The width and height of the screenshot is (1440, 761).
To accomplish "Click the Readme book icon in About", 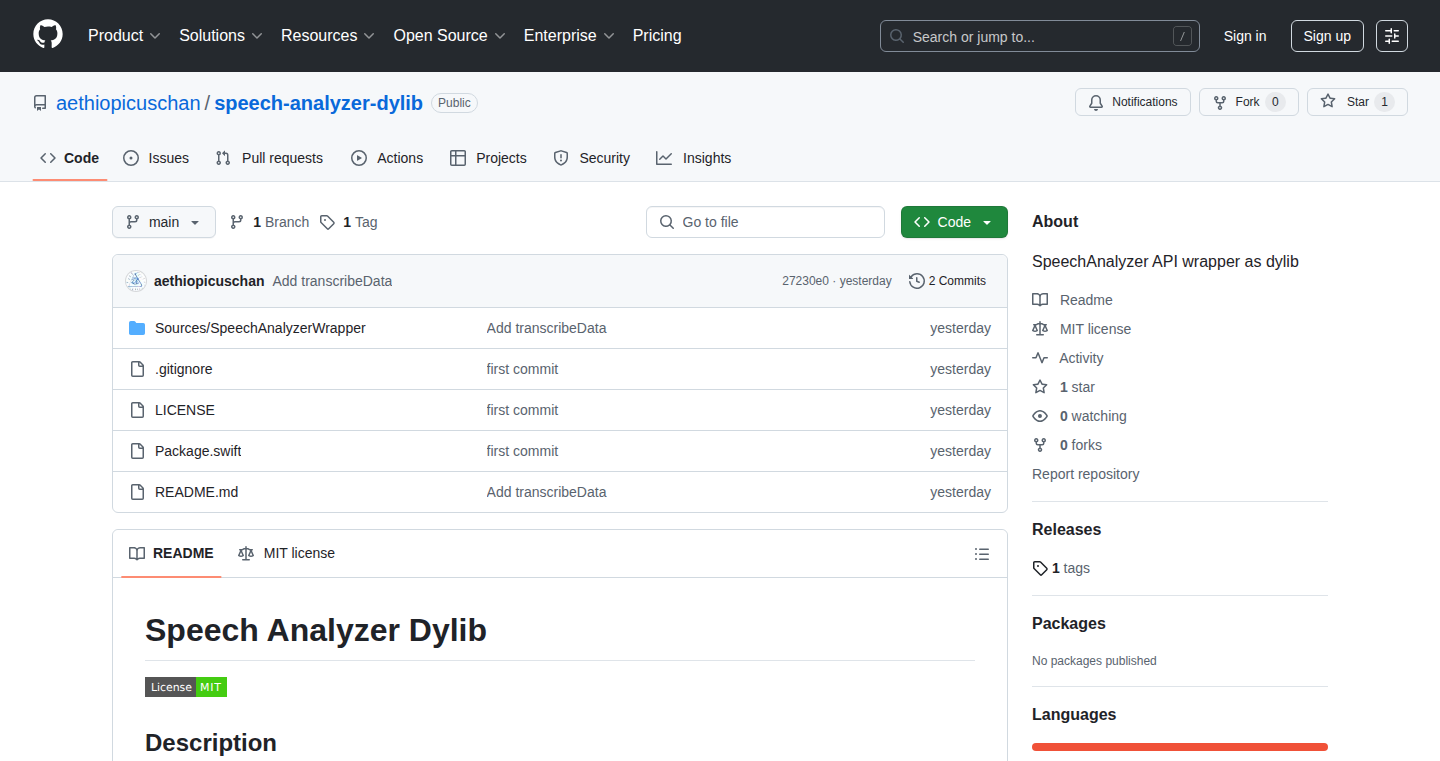I will tap(1040, 300).
